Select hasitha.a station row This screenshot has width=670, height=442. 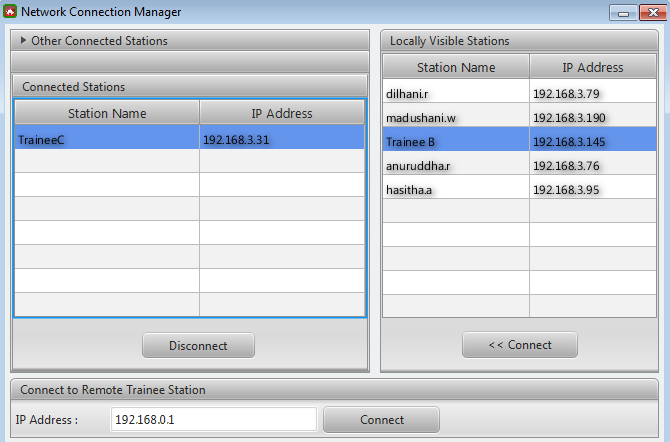click(456, 187)
